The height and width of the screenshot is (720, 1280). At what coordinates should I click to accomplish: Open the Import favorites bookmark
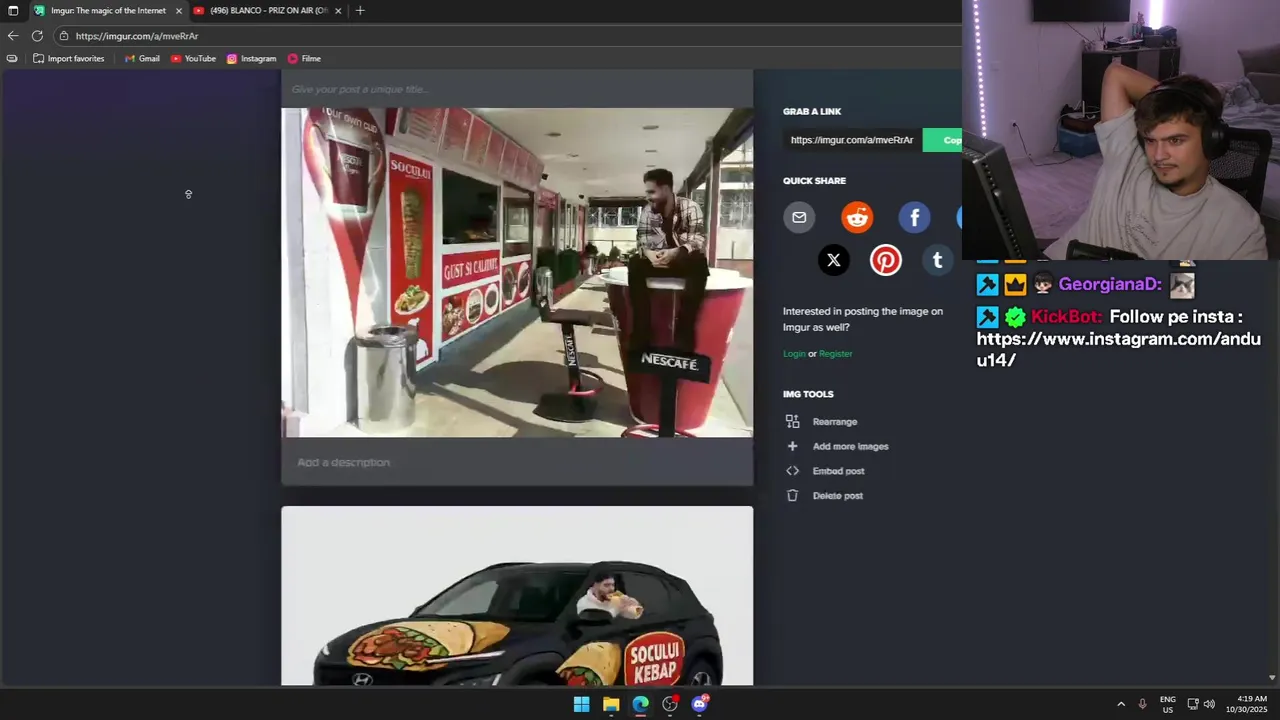tap(68, 58)
